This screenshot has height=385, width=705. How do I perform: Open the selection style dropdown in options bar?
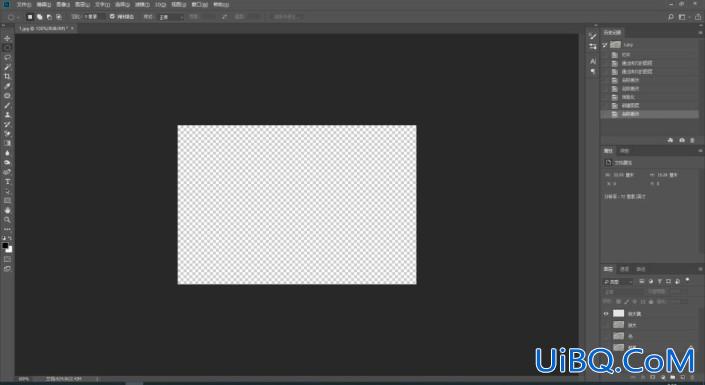tap(171, 17)
